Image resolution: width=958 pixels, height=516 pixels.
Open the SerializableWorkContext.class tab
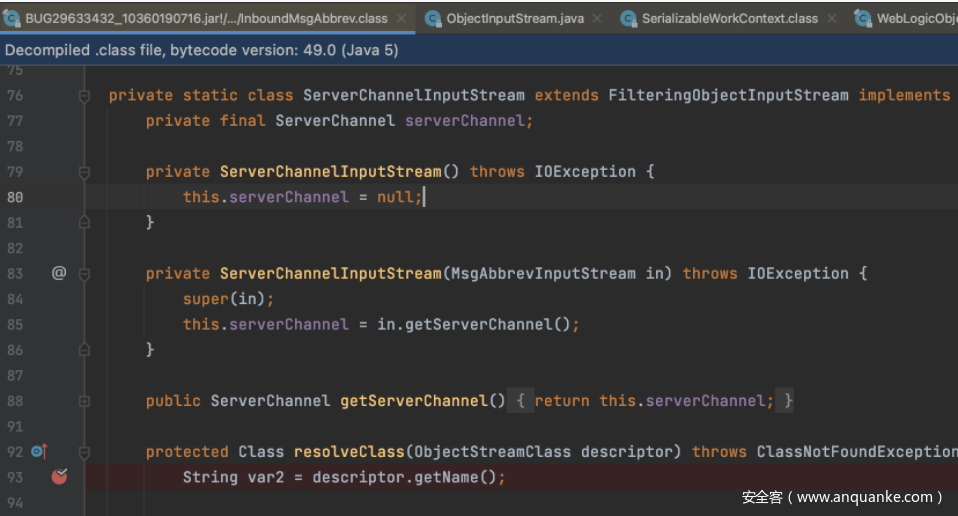pos(729,18)
